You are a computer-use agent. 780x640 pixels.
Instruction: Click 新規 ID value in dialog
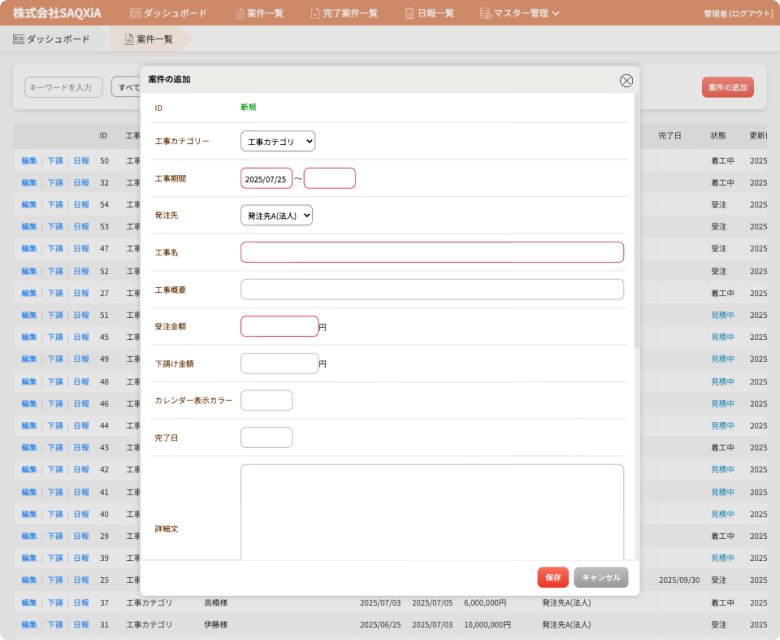248,107
